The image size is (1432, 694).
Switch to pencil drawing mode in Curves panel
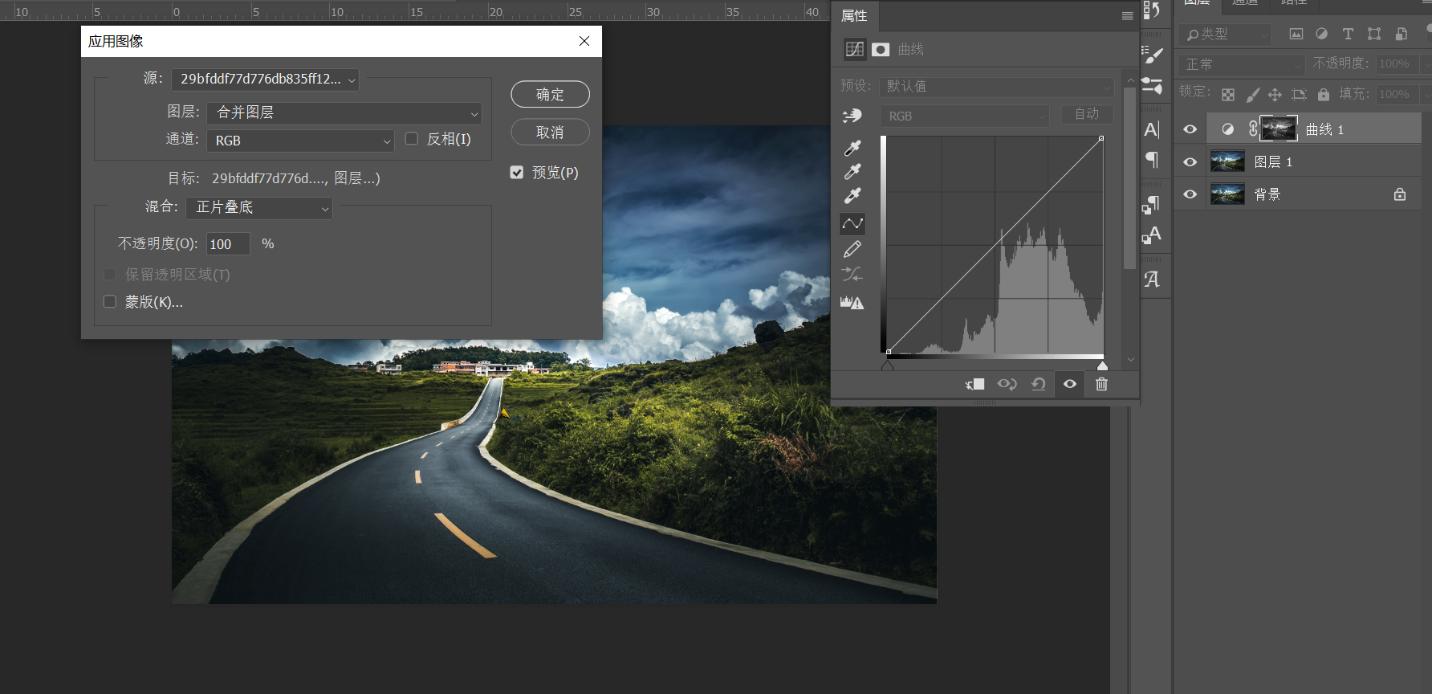[852, 249]
